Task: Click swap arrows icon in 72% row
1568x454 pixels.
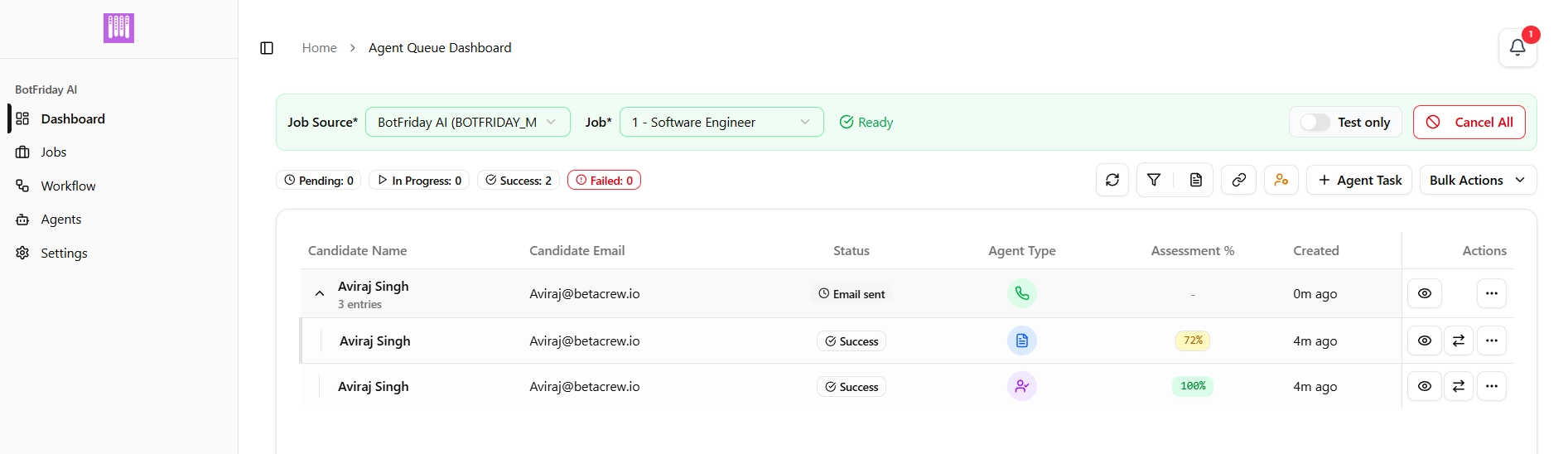Action: (x=1459, y=340)
